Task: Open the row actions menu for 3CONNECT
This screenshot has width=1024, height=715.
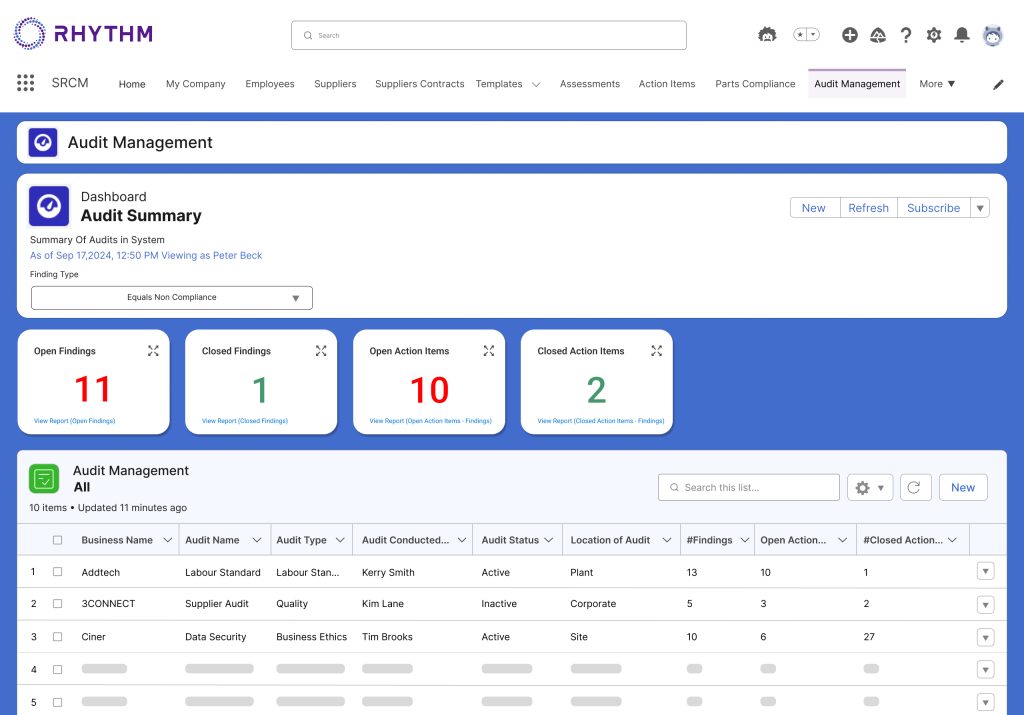Action: pos(986,604)
